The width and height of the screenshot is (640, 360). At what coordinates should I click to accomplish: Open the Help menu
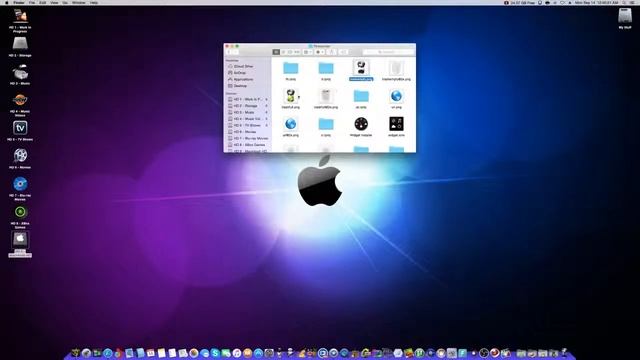(x=94, y=2)
